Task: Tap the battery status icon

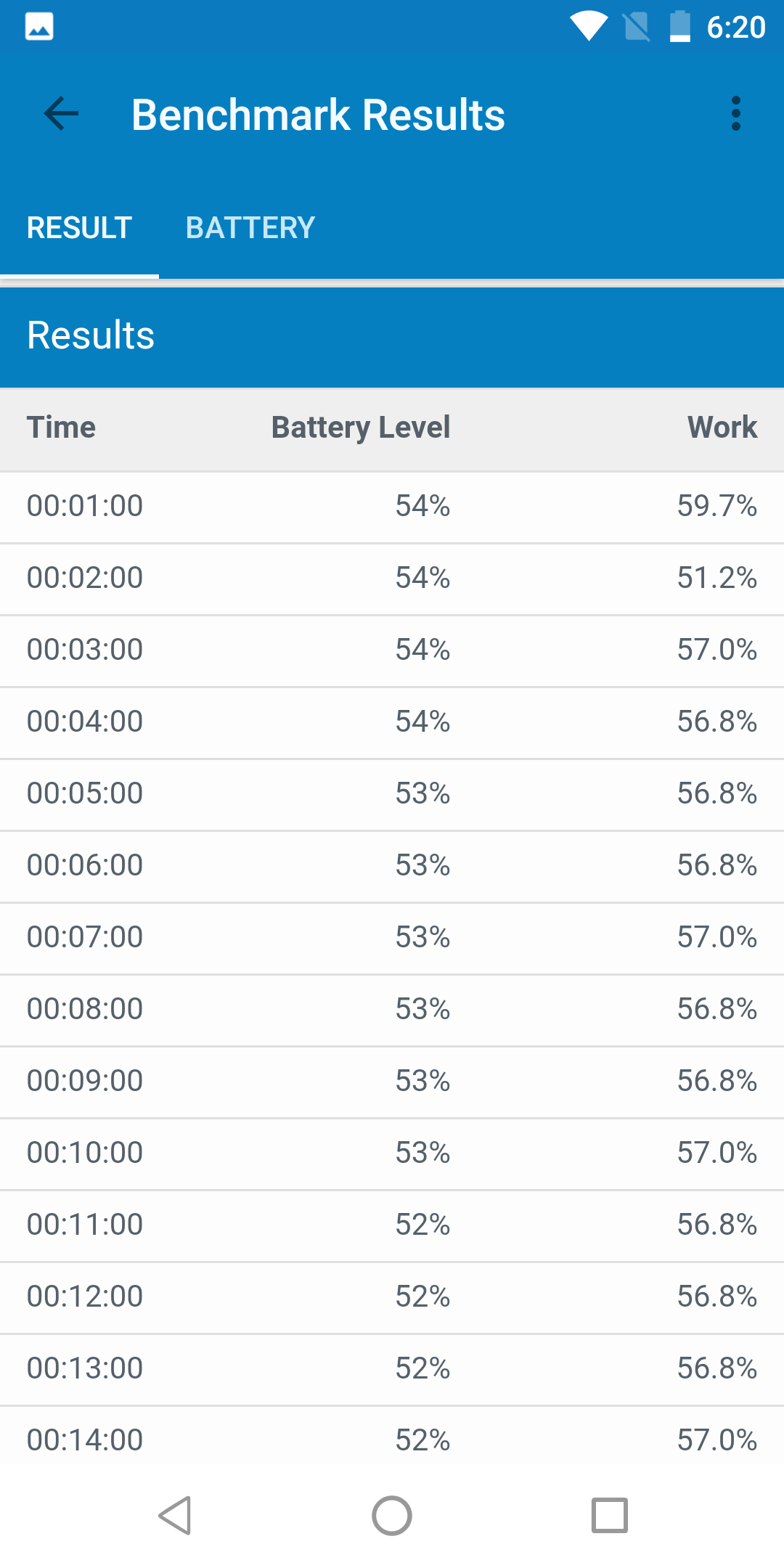Action: [x=680, y=27]
